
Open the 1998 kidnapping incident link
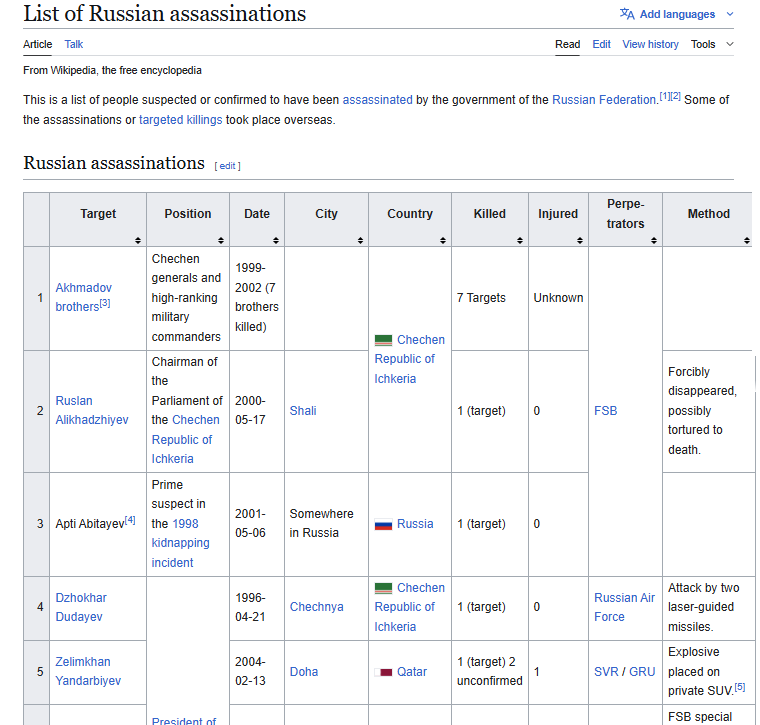180,543
